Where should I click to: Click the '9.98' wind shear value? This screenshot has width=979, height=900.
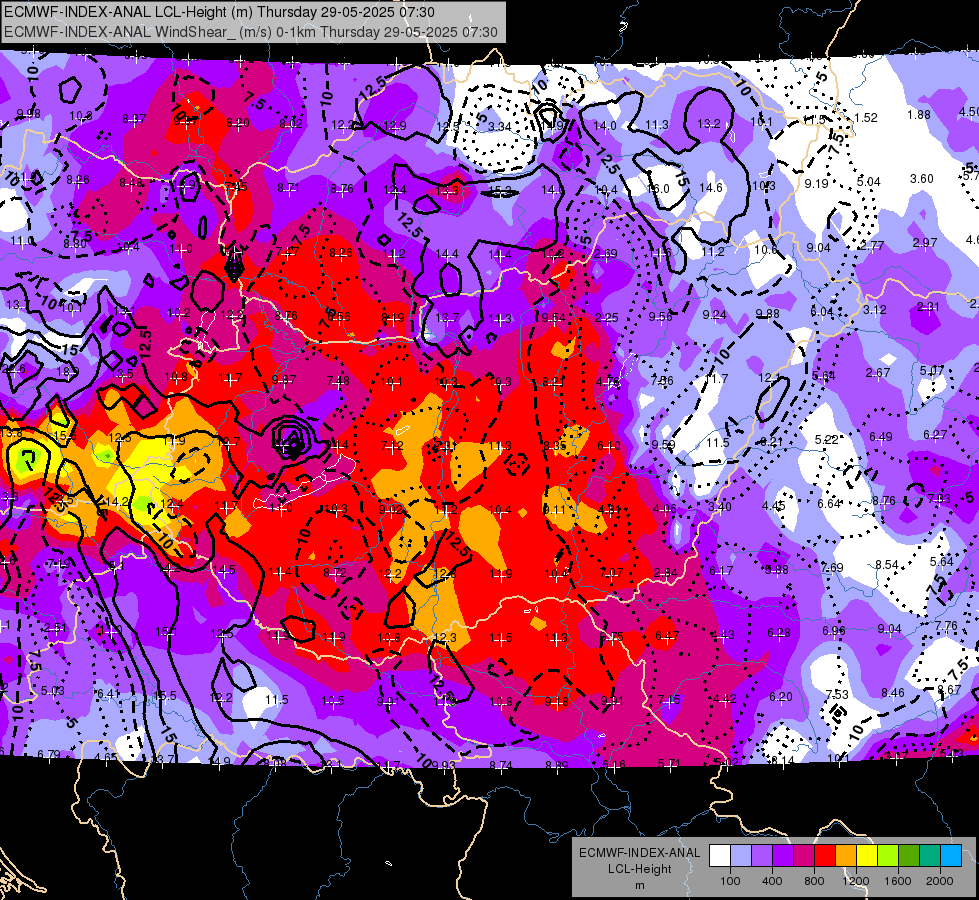point(28,114)
